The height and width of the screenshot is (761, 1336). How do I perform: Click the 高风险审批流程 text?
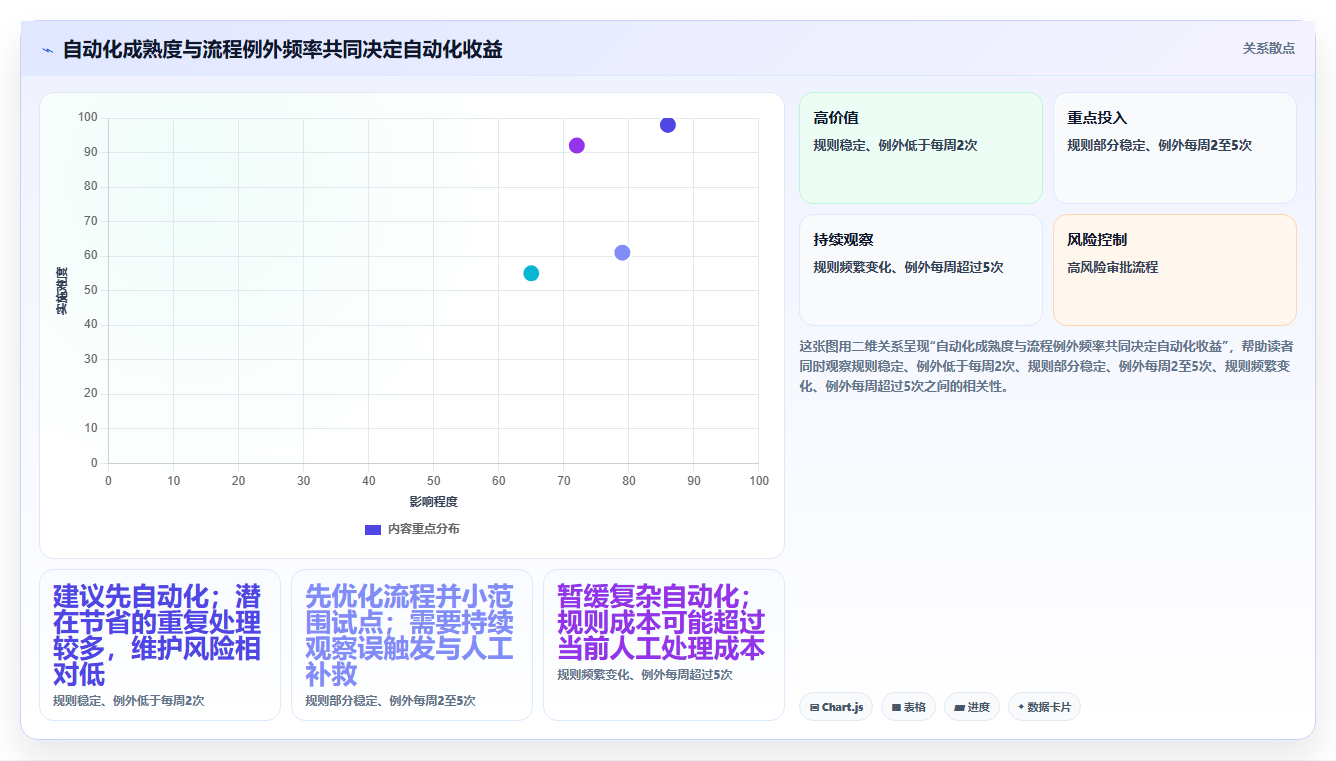point(1113,267)
